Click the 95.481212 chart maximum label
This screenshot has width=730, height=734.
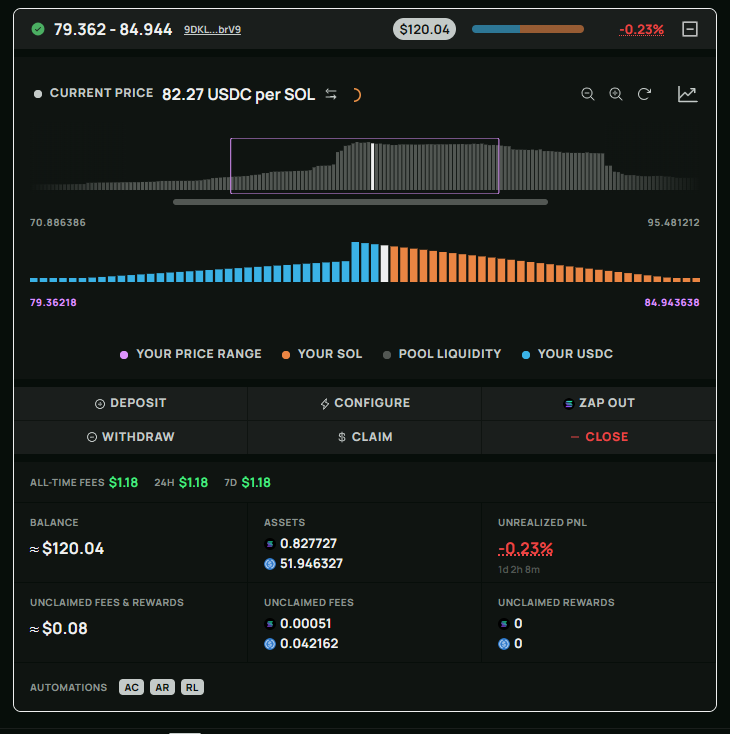coord(673,222)
